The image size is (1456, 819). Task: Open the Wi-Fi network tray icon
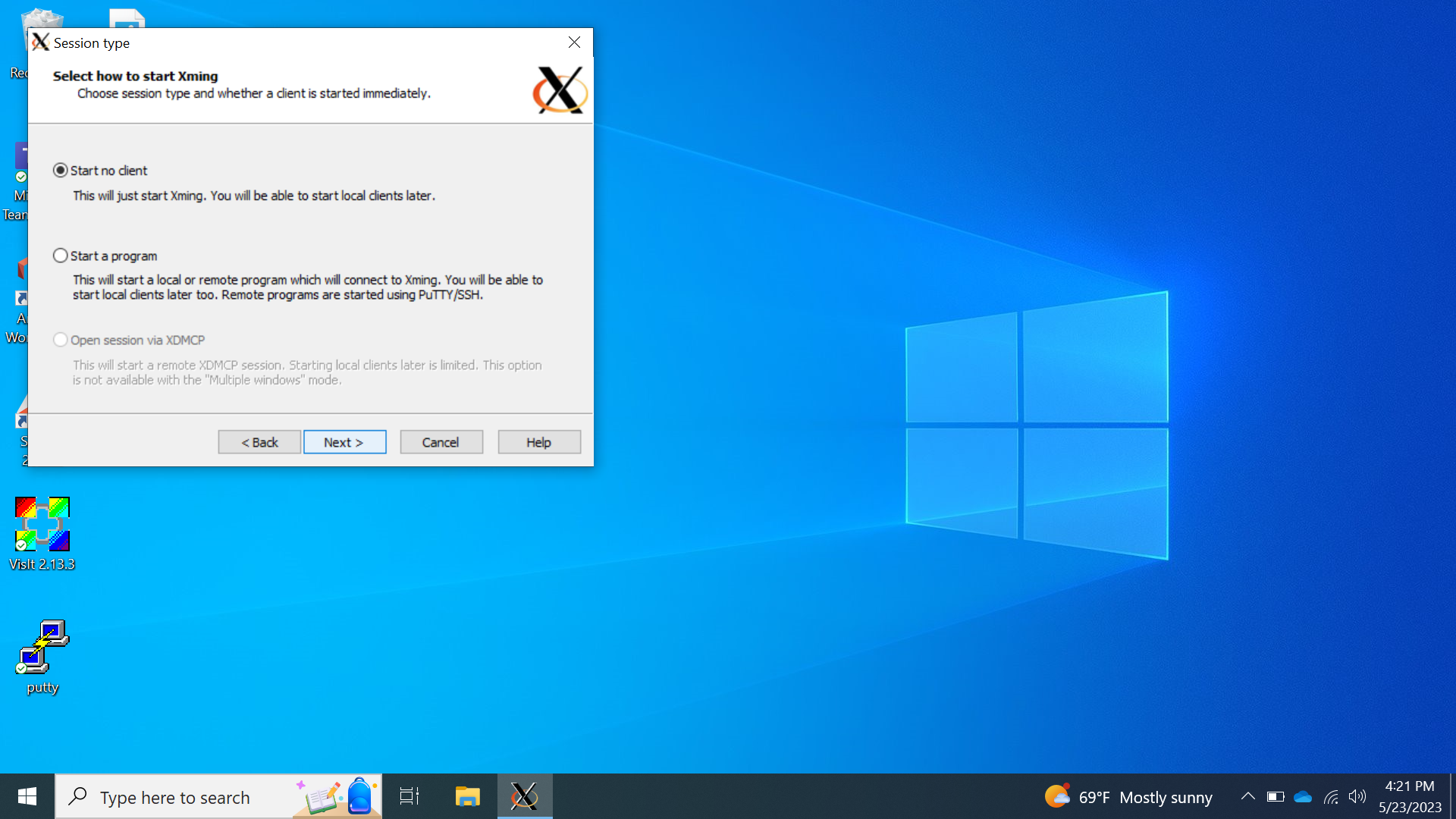pos(1331,797)
